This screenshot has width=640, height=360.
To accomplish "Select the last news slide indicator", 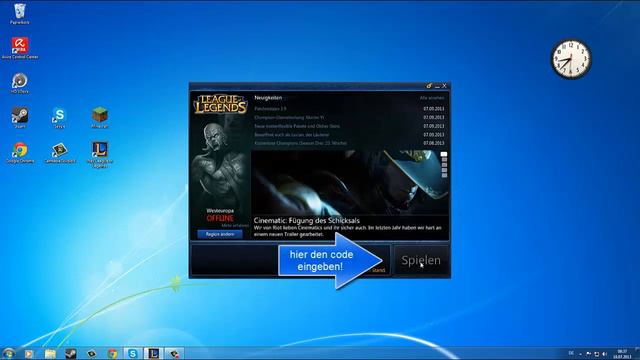I will (x=444, y=176).
